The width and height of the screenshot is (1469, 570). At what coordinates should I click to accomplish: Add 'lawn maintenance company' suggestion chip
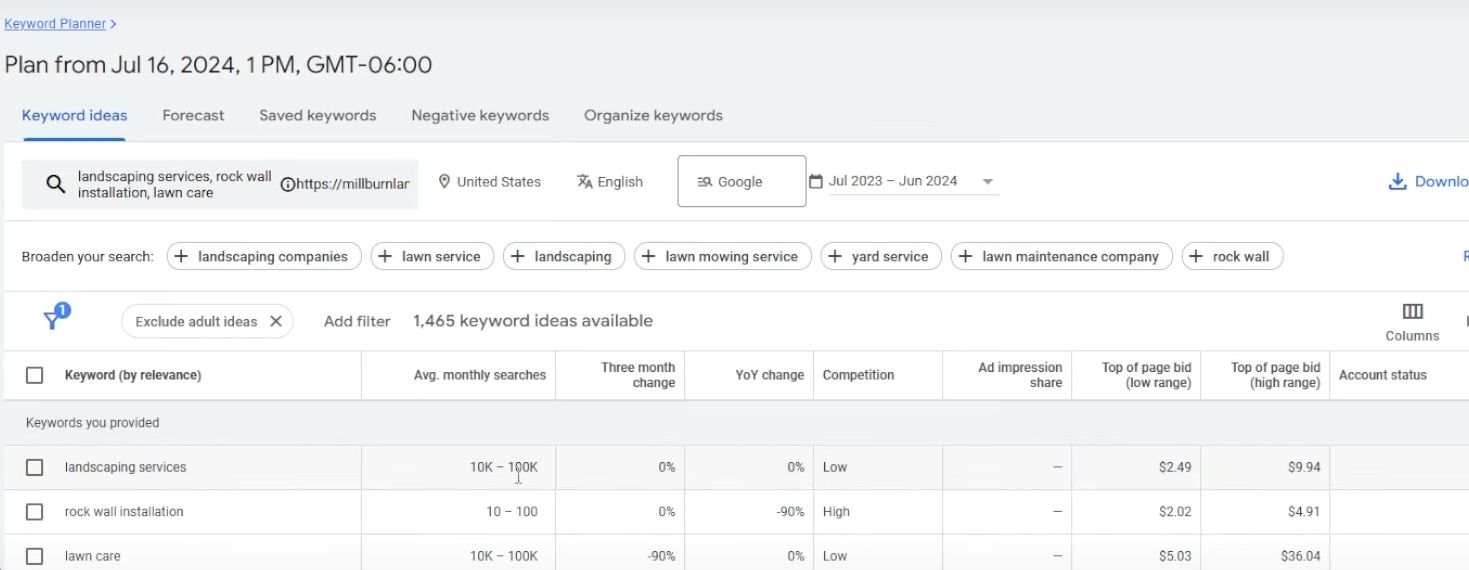click(1061, 256)
